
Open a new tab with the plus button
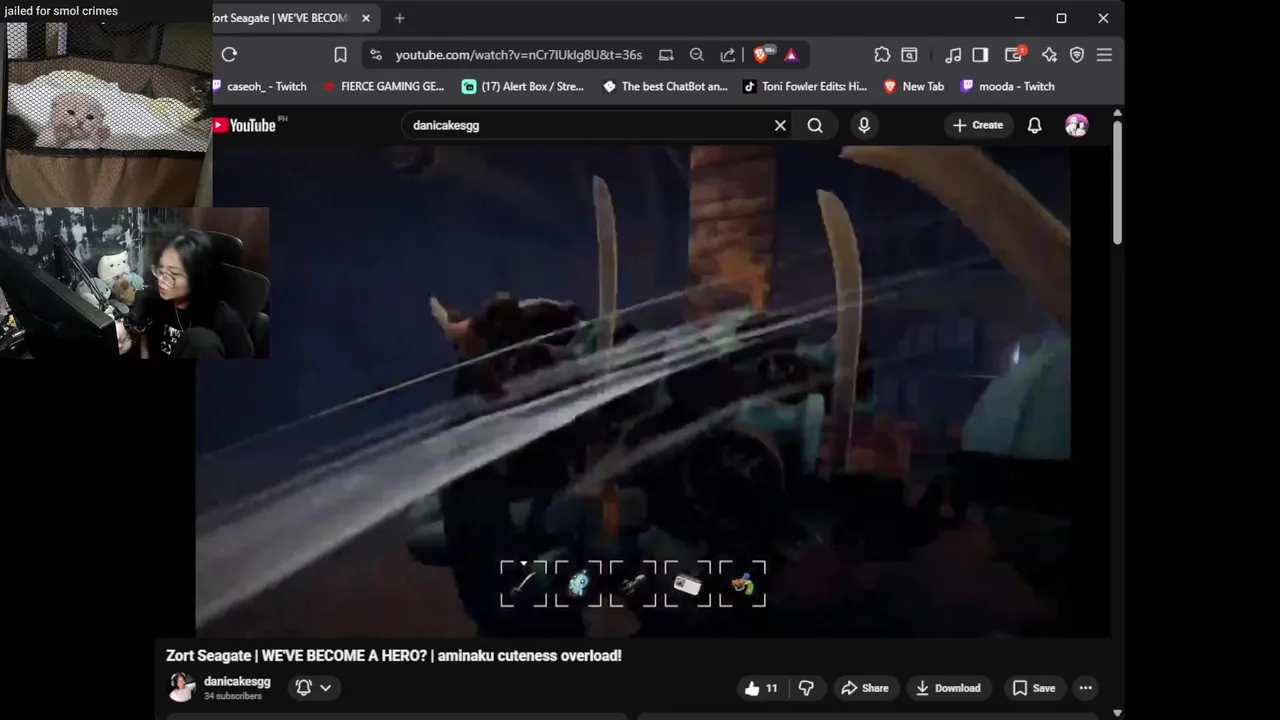pyautogui.click(x=399, y=18)
